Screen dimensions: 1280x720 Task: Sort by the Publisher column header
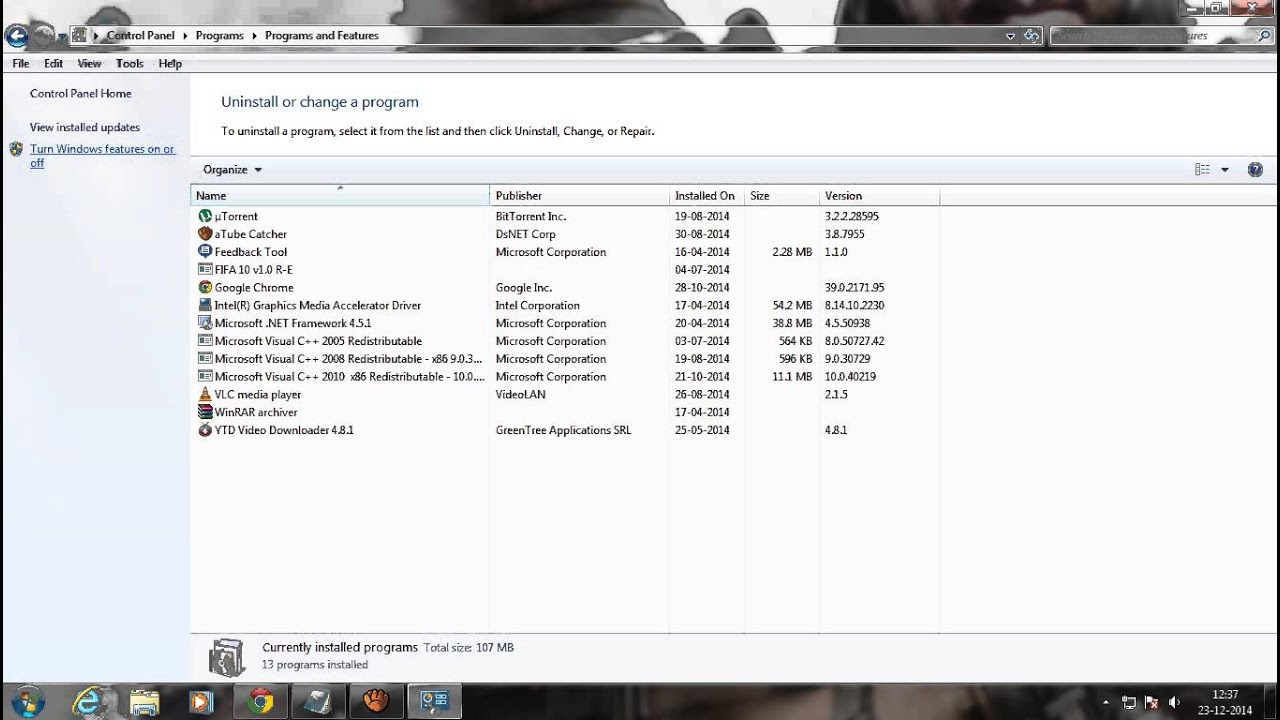(x=579, y=196)
